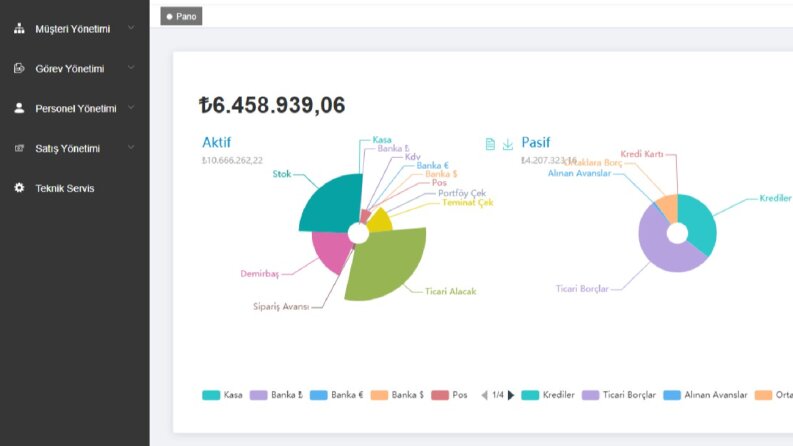The width and height of the screenshot is (793, 446).
Task: Click the Alınan Avanslar chart label
Action: coord(580,173)
